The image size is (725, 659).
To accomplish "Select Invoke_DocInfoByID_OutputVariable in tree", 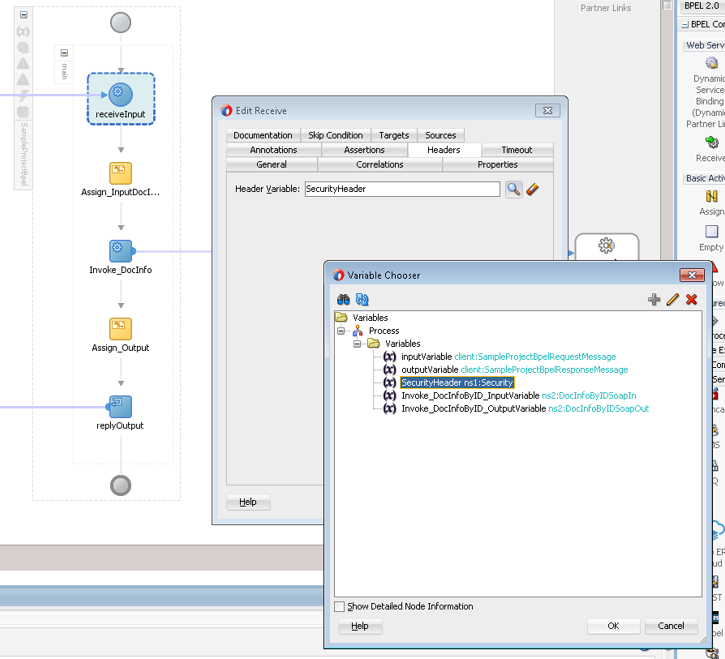I will [x=525, y=408].
